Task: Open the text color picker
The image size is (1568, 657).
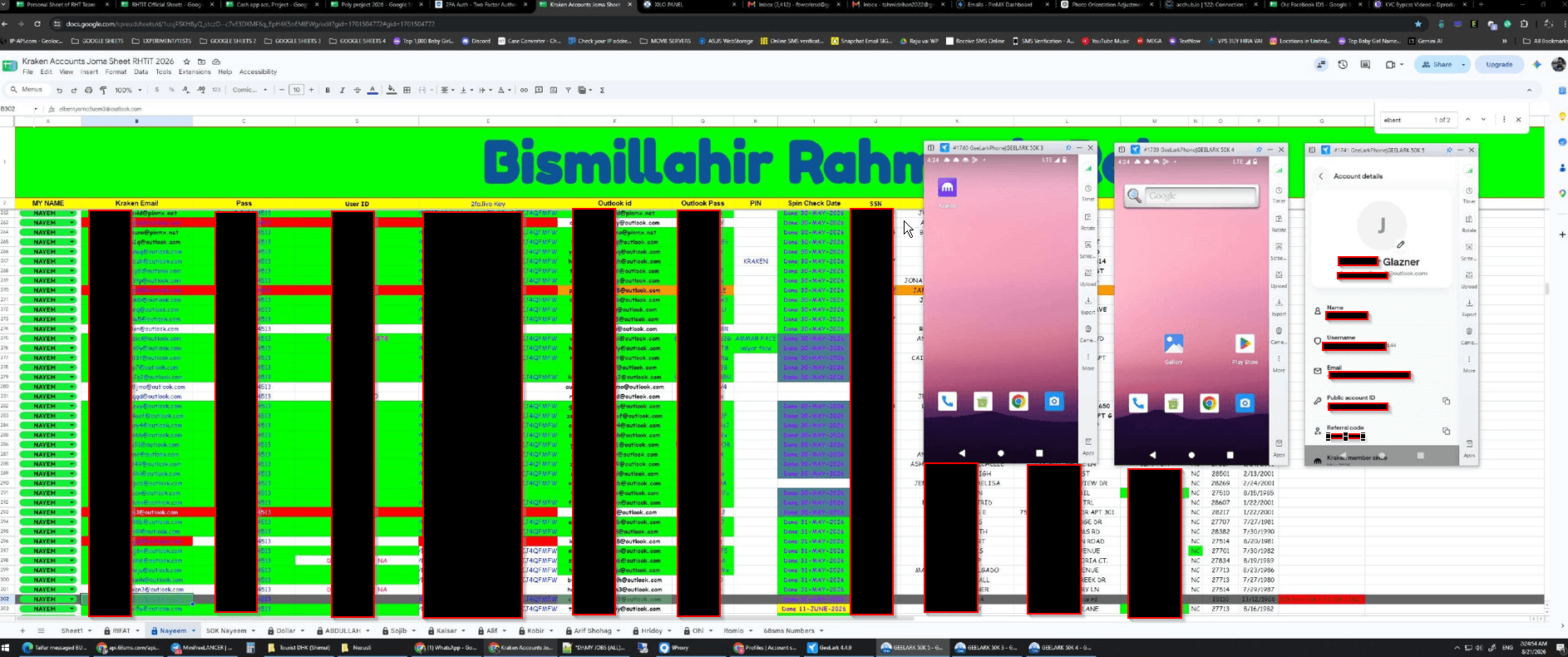Action: pyautogui.click(x=372, y=90)
